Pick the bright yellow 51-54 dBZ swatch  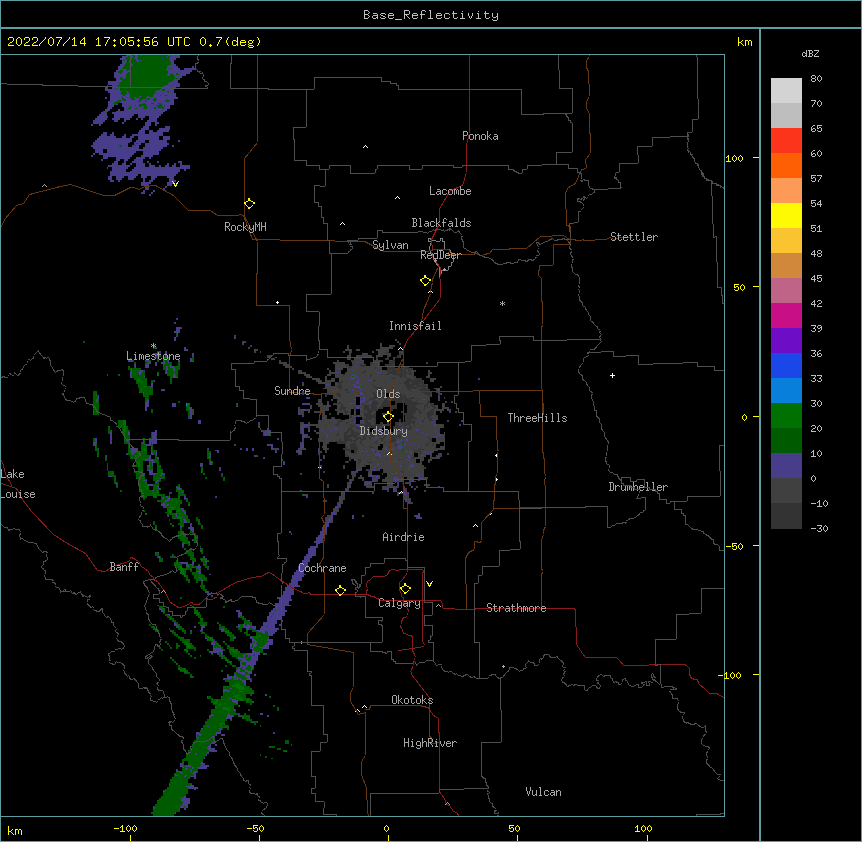[x=786, y=216]
